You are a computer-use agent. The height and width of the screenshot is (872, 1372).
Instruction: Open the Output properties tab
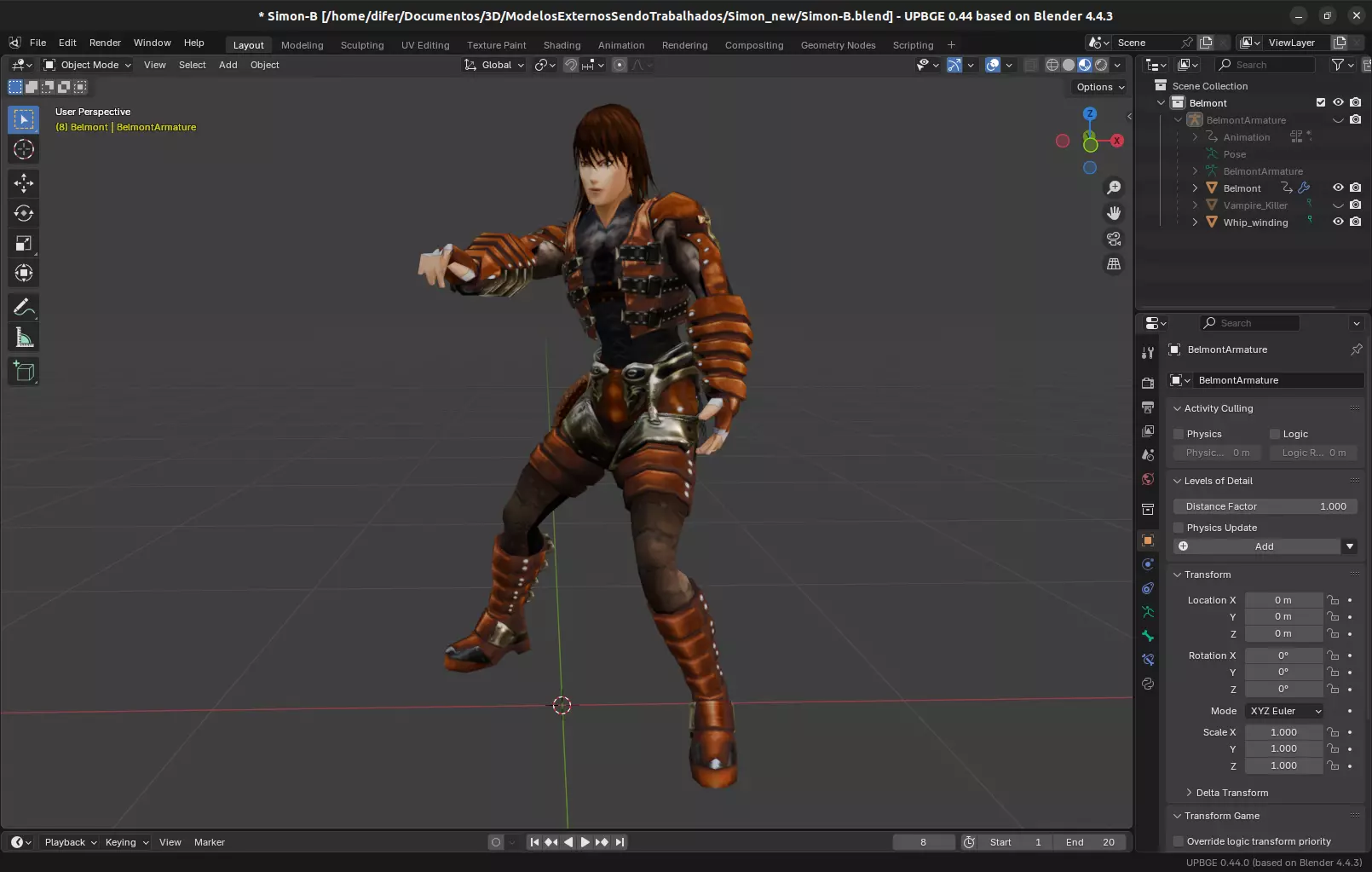pos(1148,407)
